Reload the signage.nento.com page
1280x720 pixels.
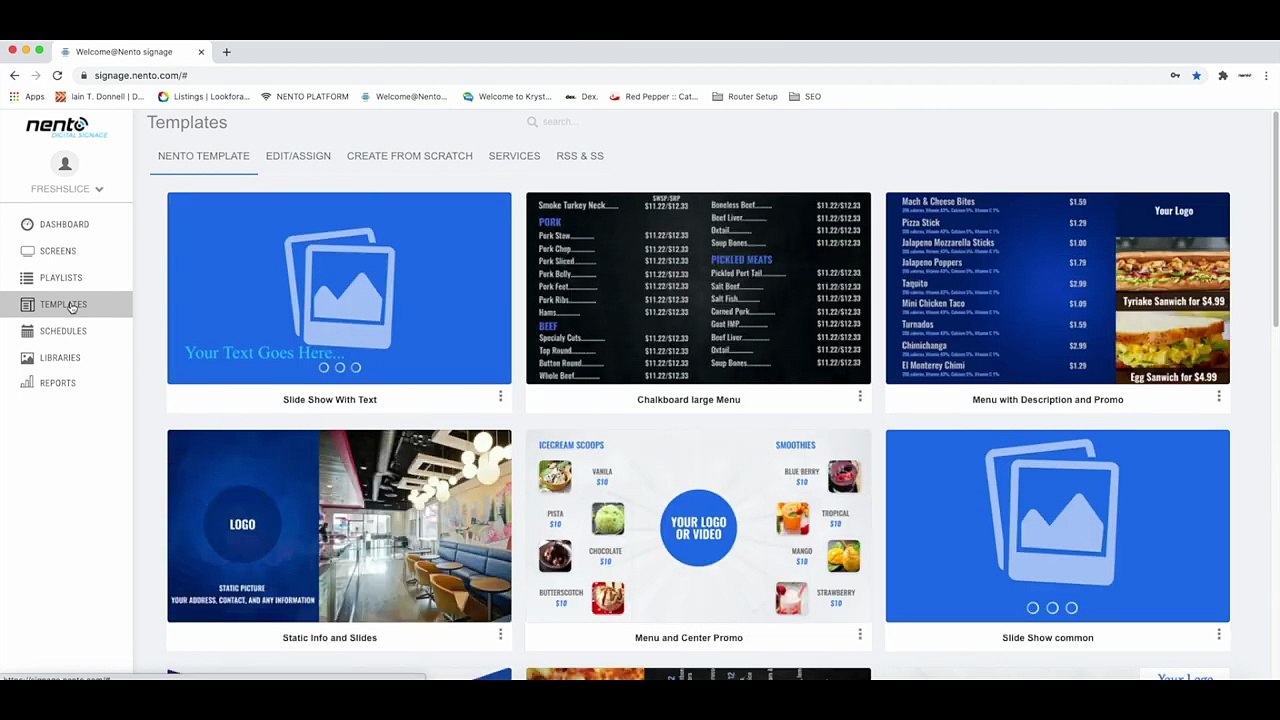tap(57, 75)
